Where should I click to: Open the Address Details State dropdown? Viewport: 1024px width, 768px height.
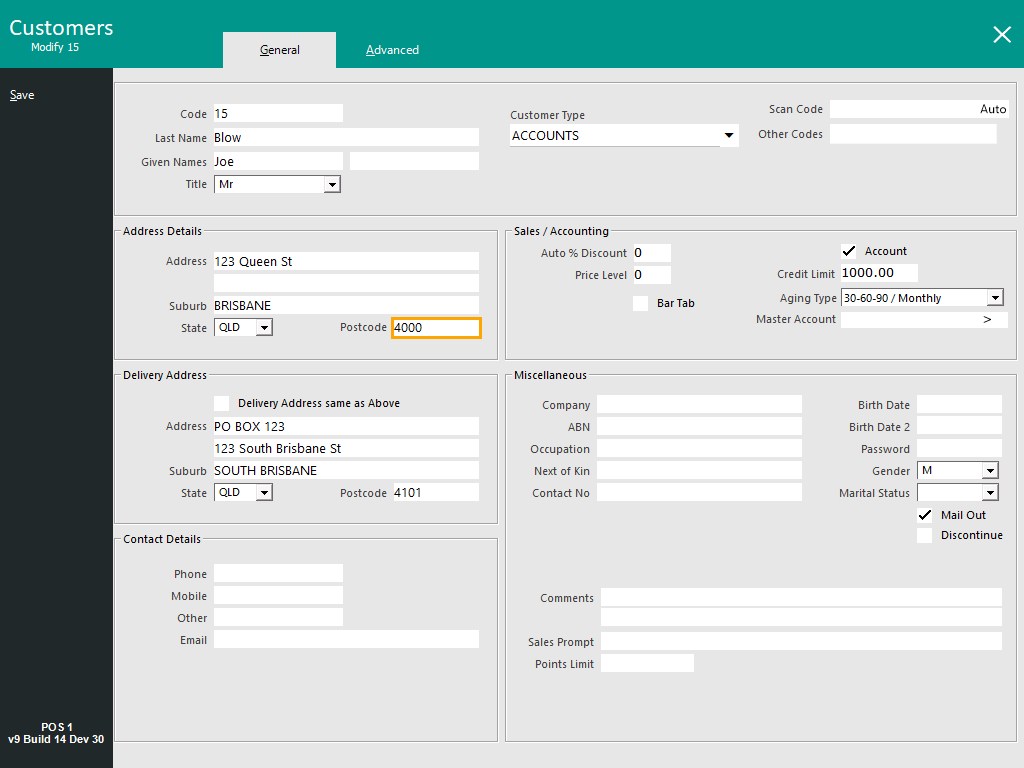264,328
